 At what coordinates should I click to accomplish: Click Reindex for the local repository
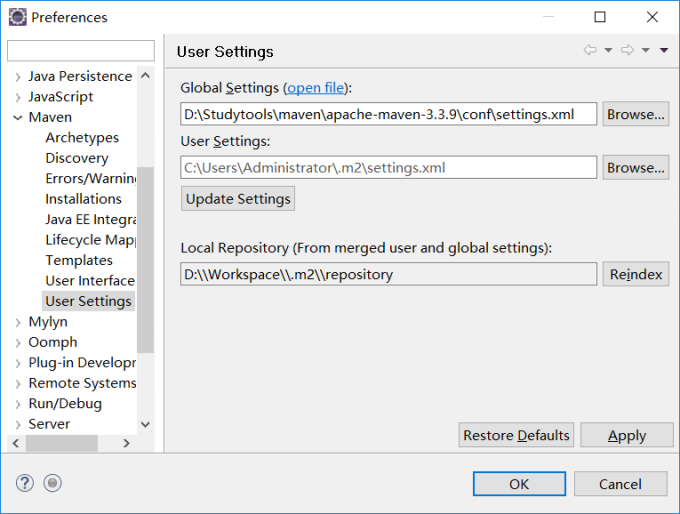[635, 274]
